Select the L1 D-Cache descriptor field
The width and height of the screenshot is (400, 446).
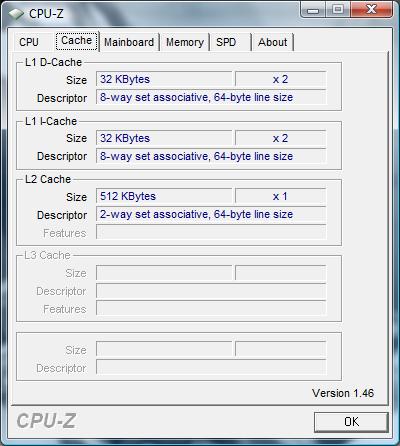pyautogui.click(x=211, y=97)
